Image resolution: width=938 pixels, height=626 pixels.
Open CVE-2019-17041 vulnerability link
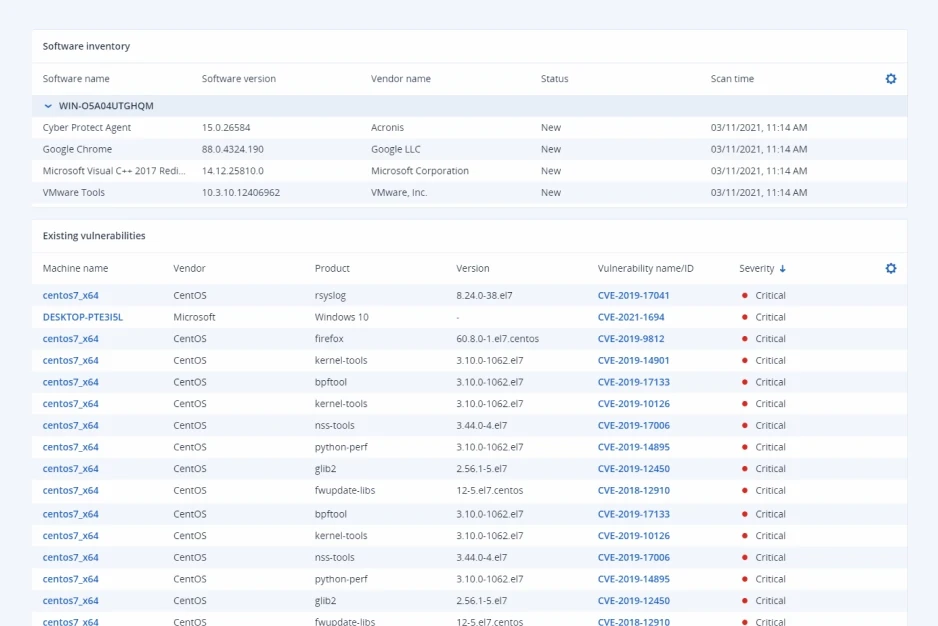[634, 295]
